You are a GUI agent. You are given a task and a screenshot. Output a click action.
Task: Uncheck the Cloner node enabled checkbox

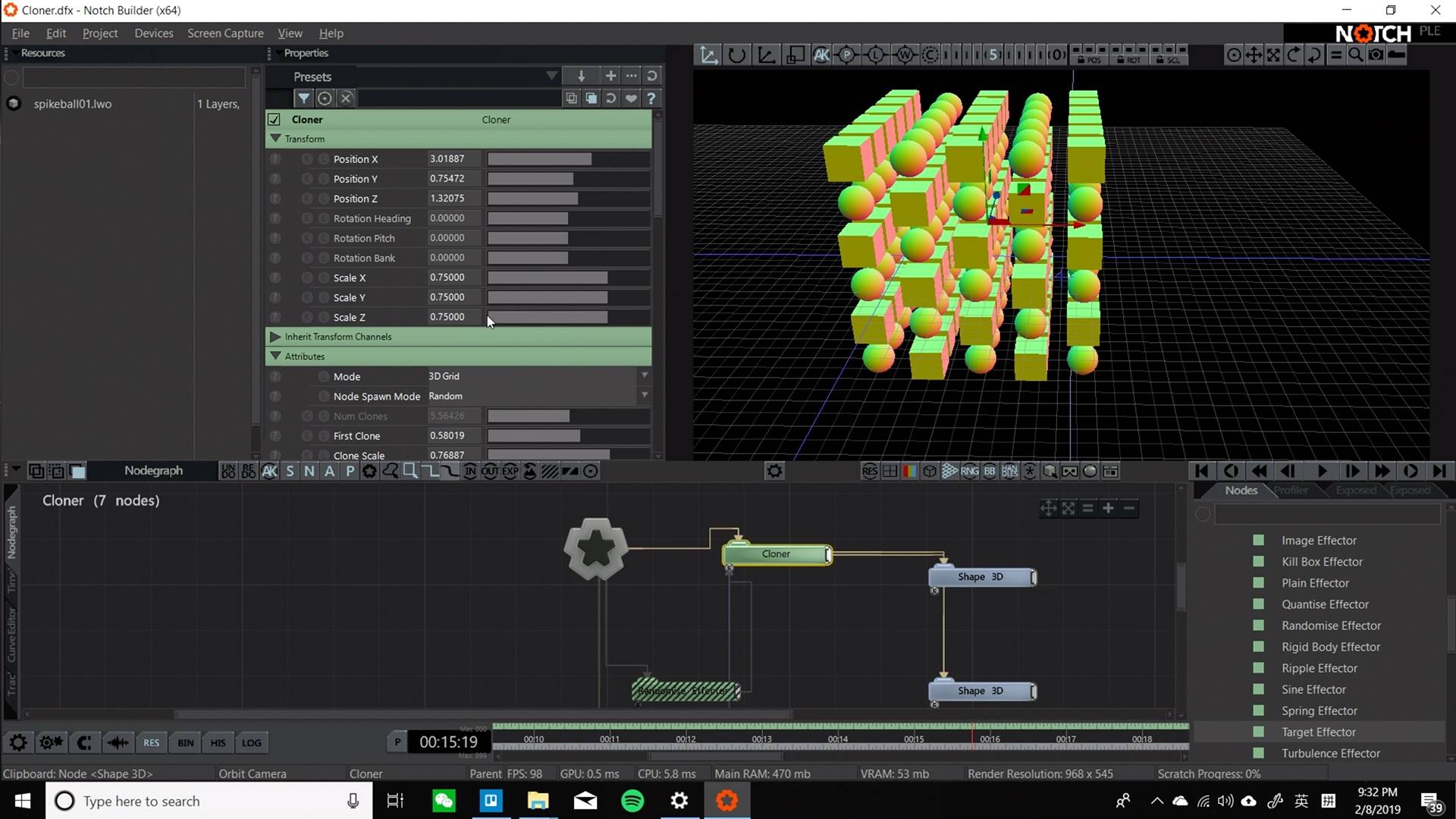point(275,119)
